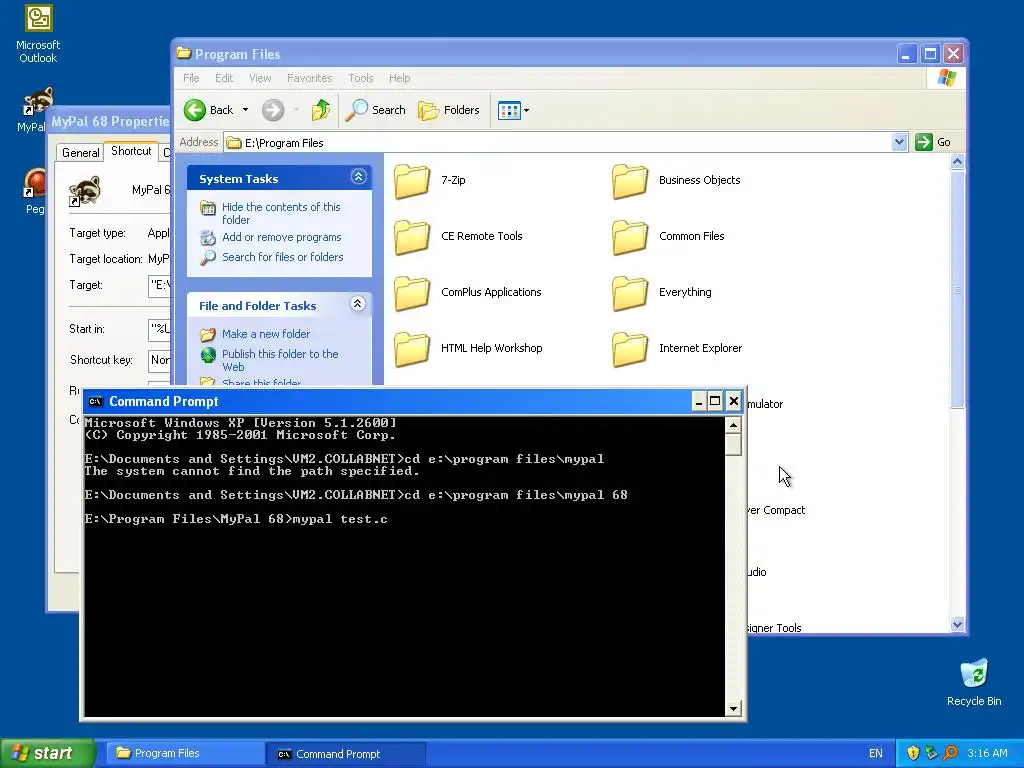
Task: Open Back history dropdown arrow
Action: pos(246,110)
